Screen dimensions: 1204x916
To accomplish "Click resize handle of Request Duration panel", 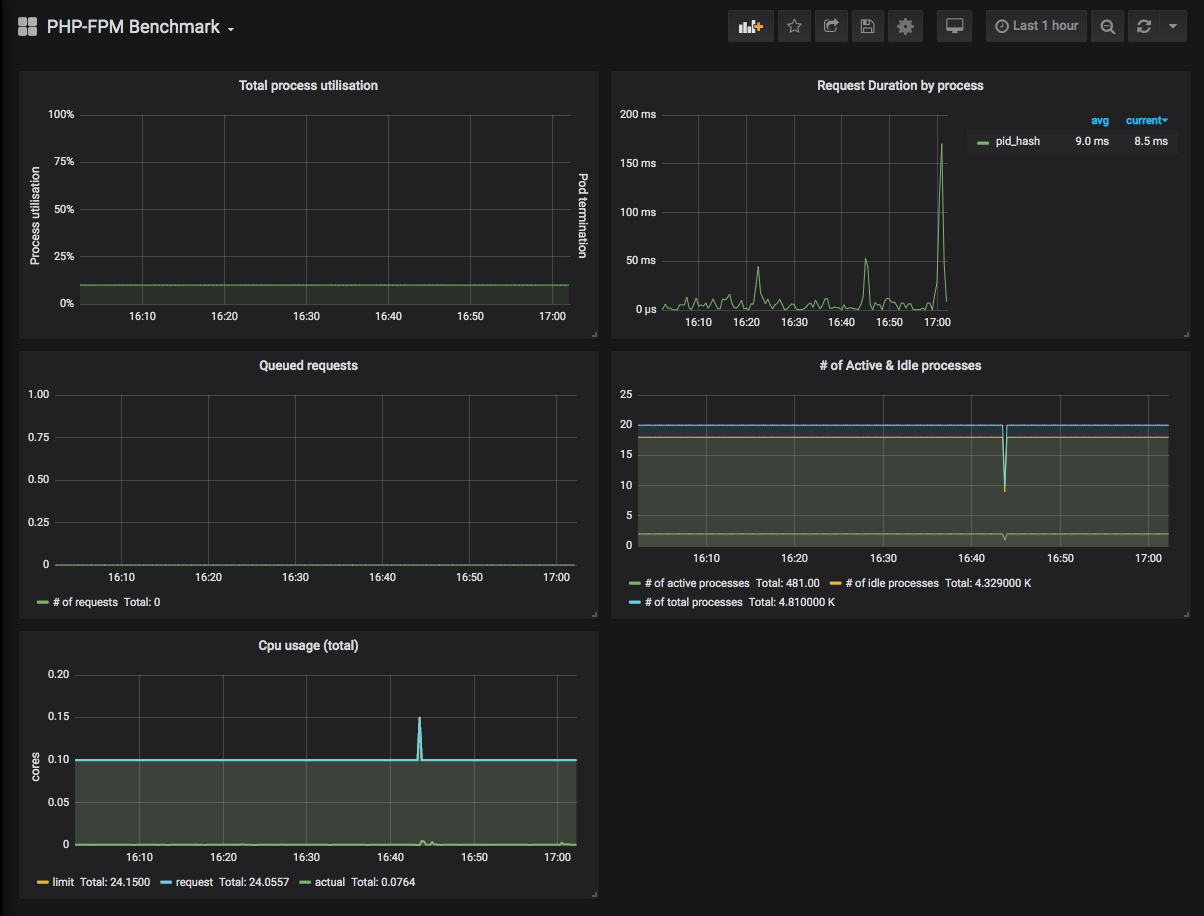I will [1186, 334].
